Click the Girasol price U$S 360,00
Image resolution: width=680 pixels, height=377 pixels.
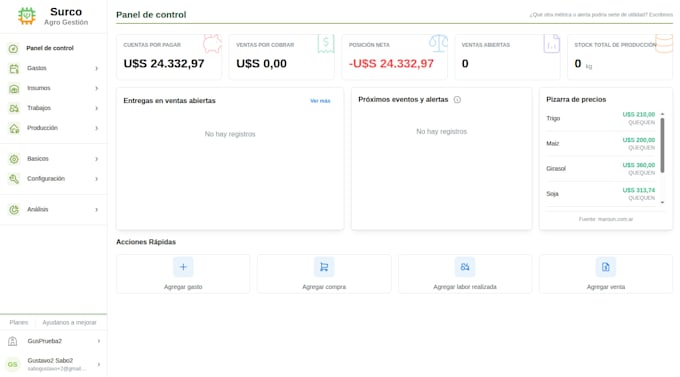coord(639,165)
